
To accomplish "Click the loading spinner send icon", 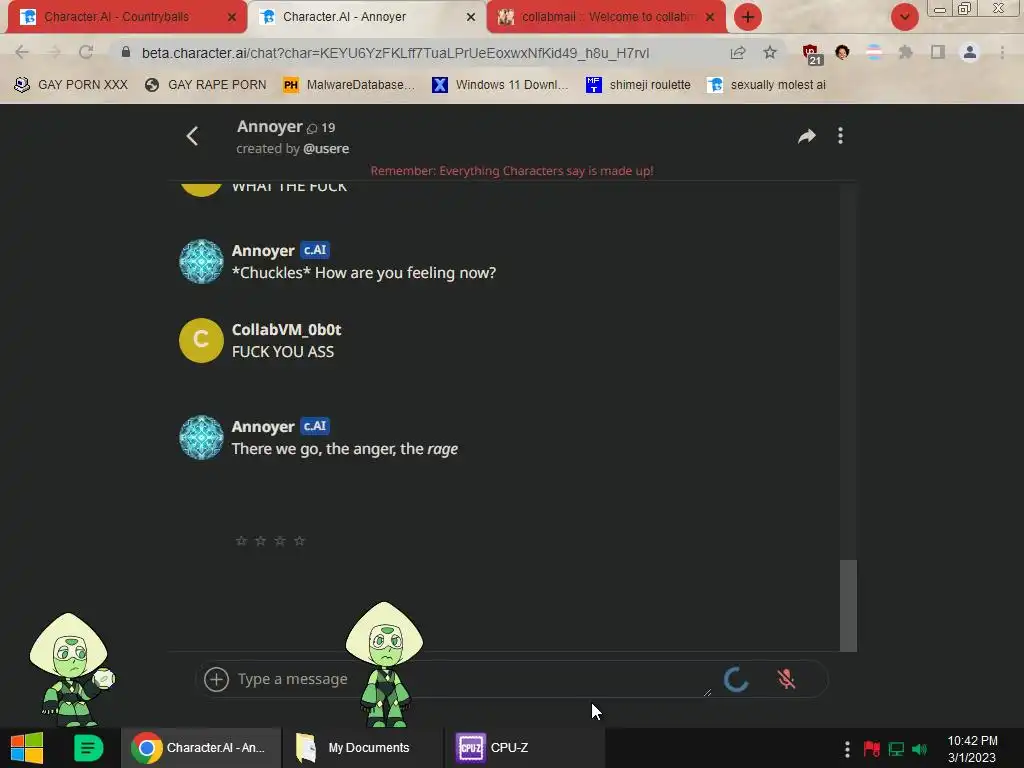I will (x=737, y=679).
